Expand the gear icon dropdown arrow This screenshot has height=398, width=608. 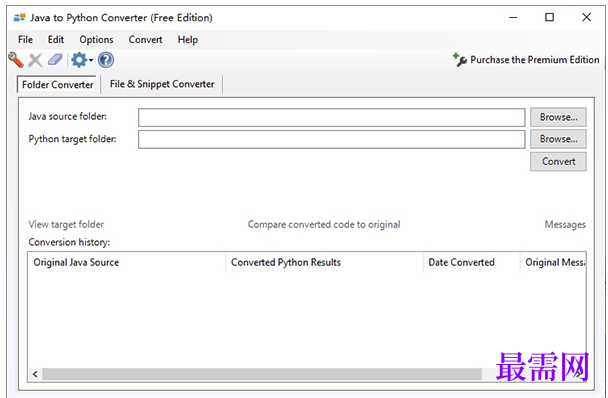tap(91, 60)
